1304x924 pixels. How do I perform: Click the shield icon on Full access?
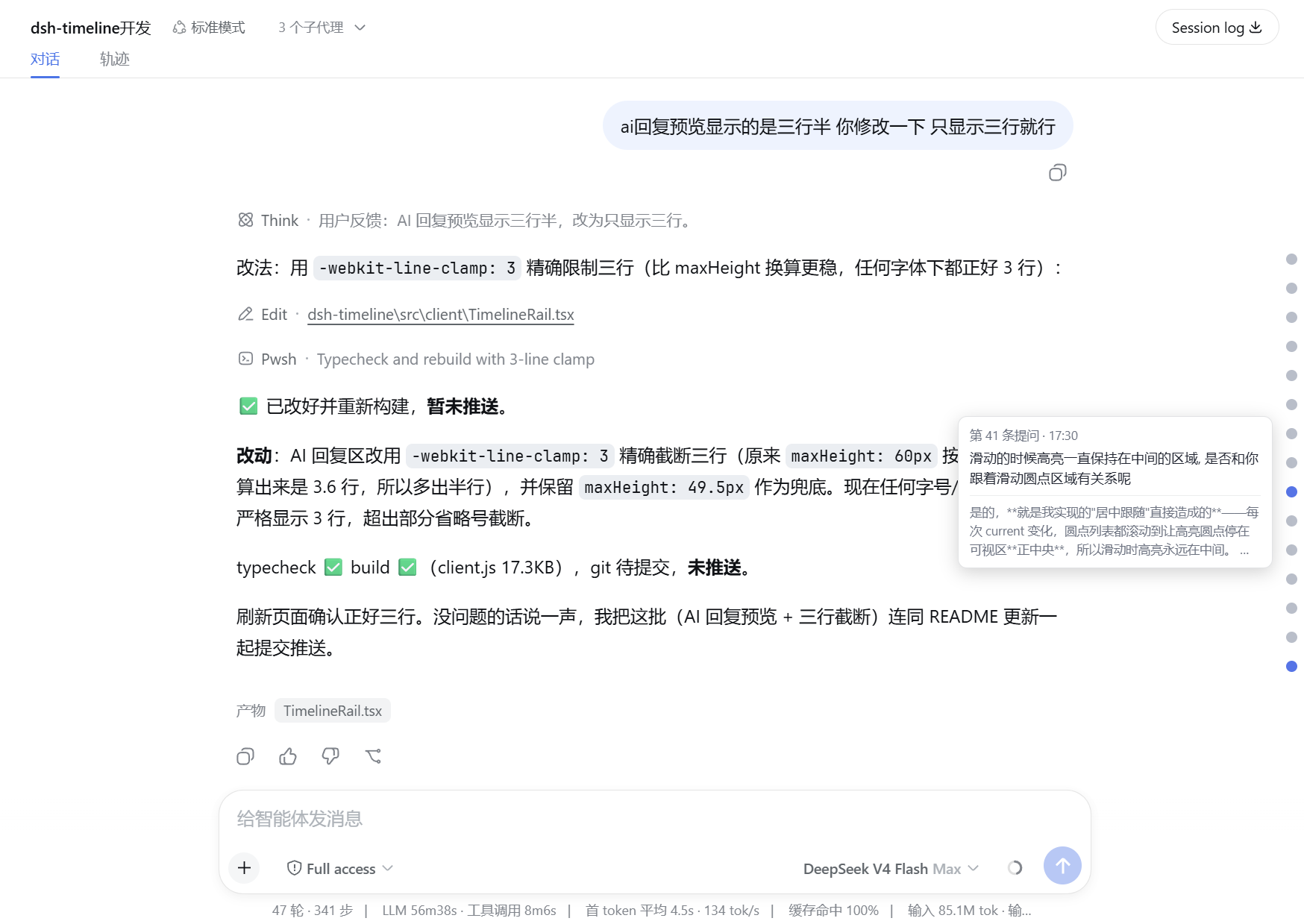pos(294,868)
